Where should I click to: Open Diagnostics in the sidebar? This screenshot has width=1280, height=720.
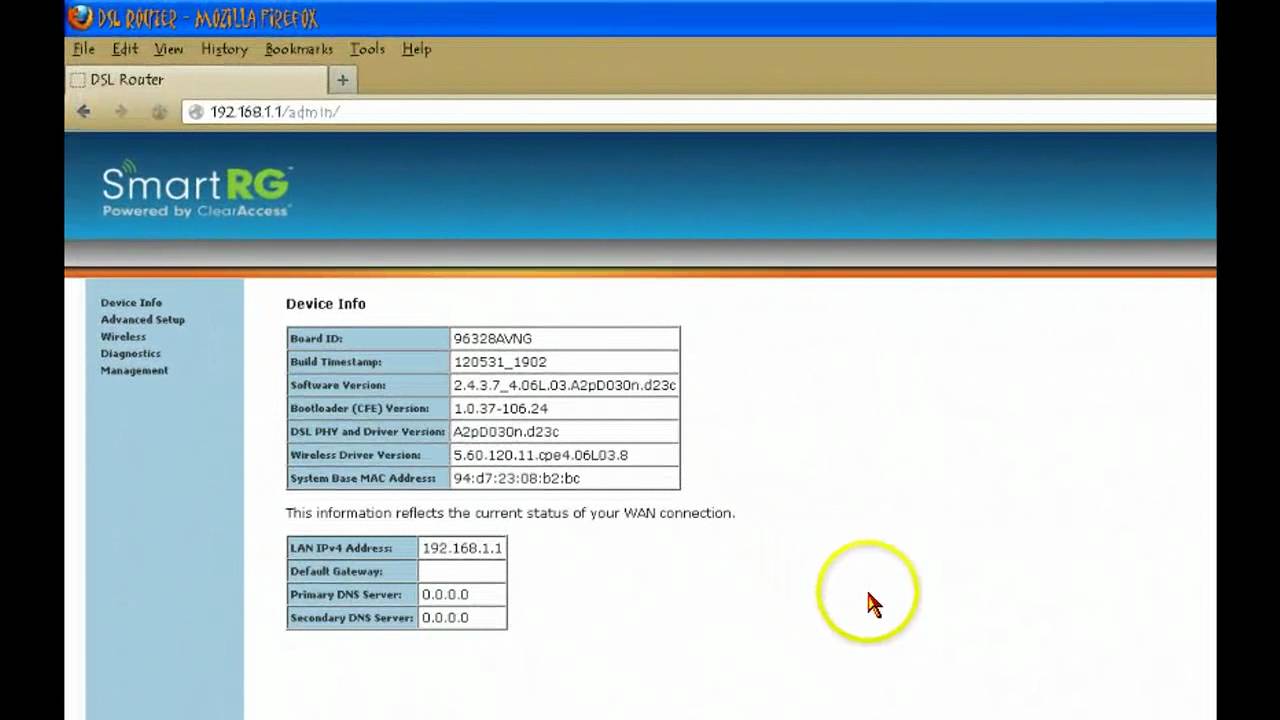point(130,354)
